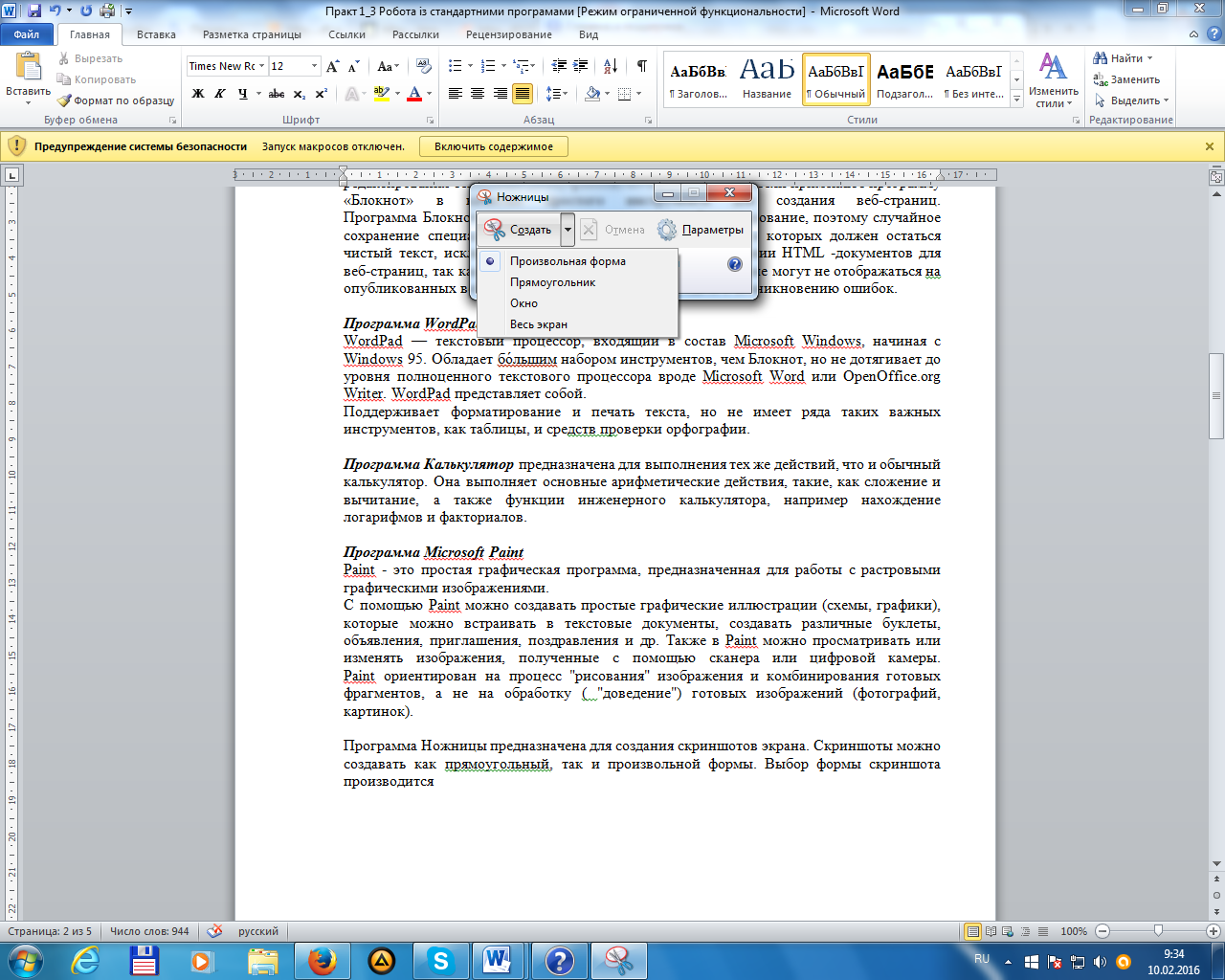Open Skype from the taskbar

(x=440, y=961)
